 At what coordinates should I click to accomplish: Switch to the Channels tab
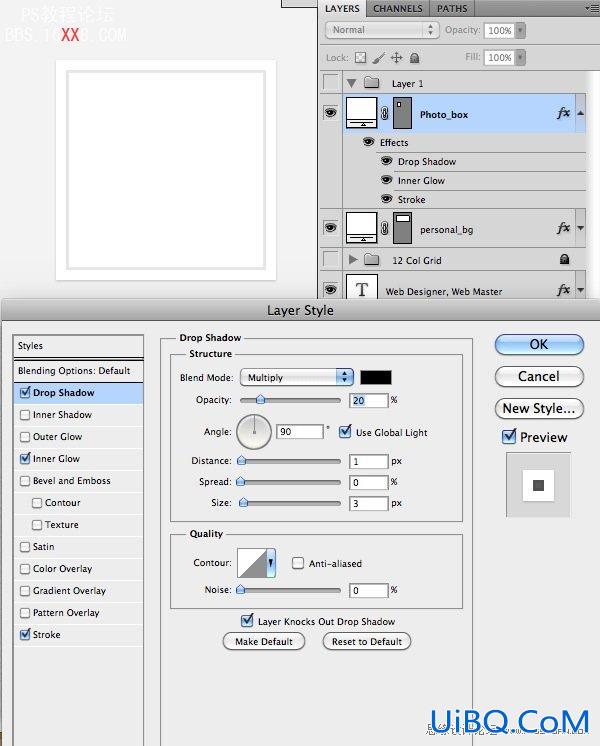click(x=398, y=9)
